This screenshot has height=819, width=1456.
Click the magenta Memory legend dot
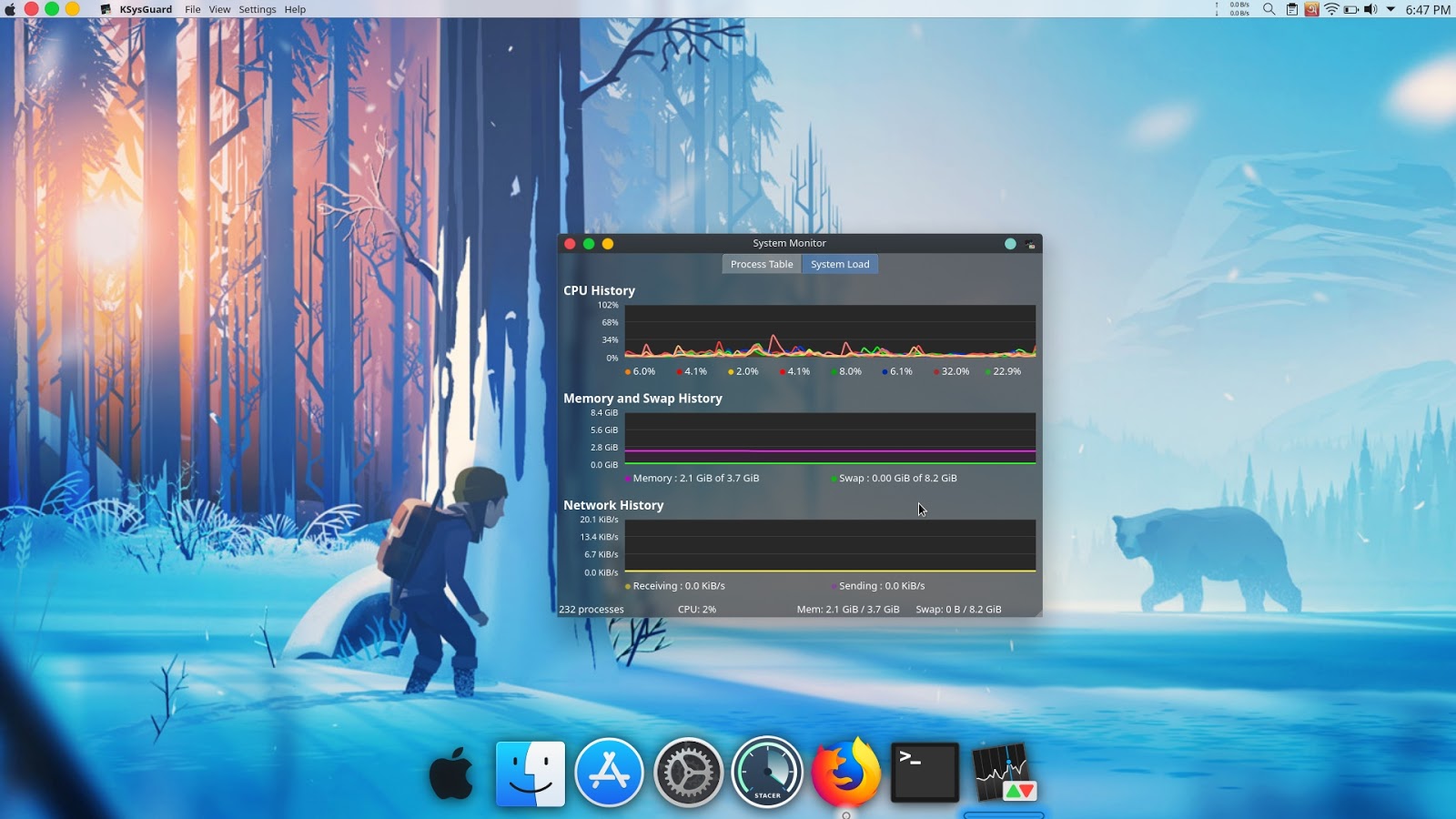628,479
